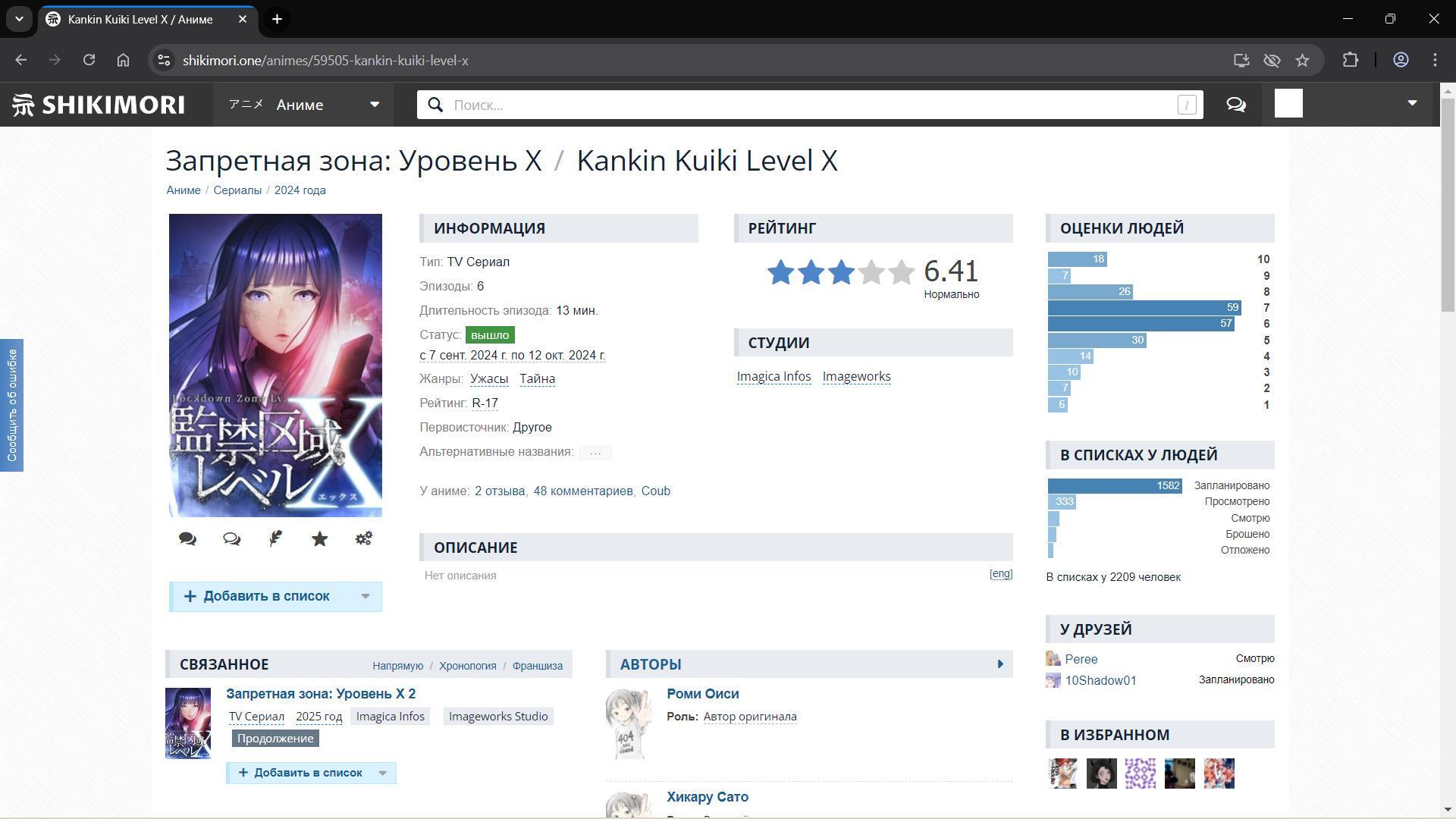This screenshot has height=819, width=1456.
Task: Click the Поиск search input field
Action: (x=811, y=105)
